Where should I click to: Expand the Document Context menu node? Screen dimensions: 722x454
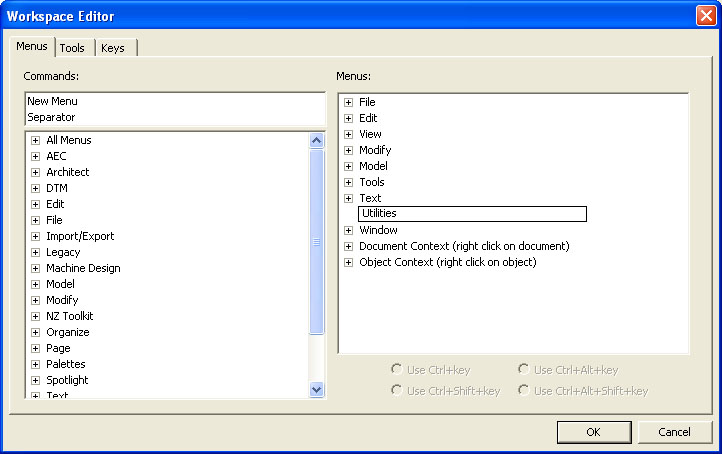click(x=349, y=246)
